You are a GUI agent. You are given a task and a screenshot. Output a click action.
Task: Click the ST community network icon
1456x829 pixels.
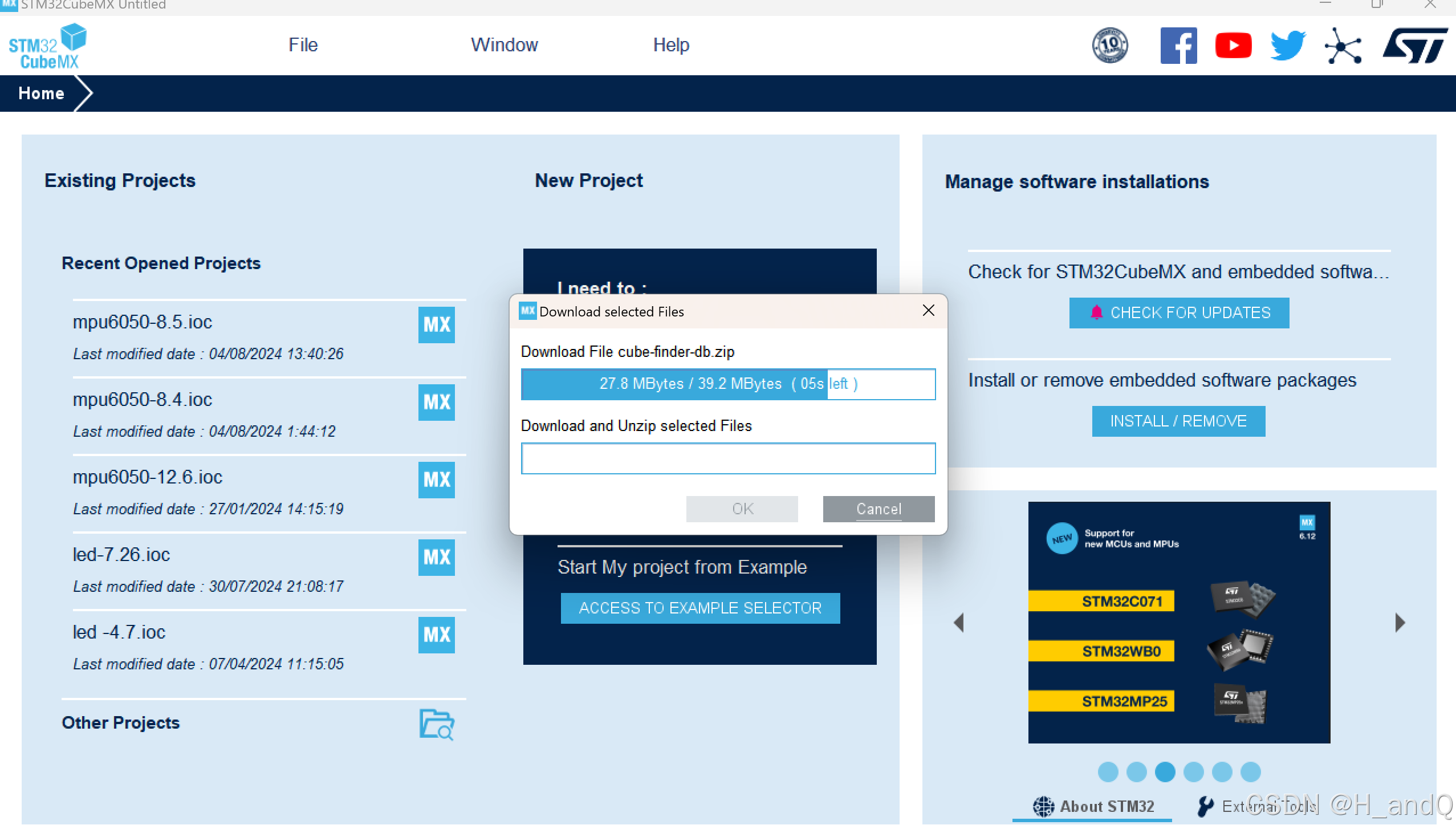pos(1343,46)
